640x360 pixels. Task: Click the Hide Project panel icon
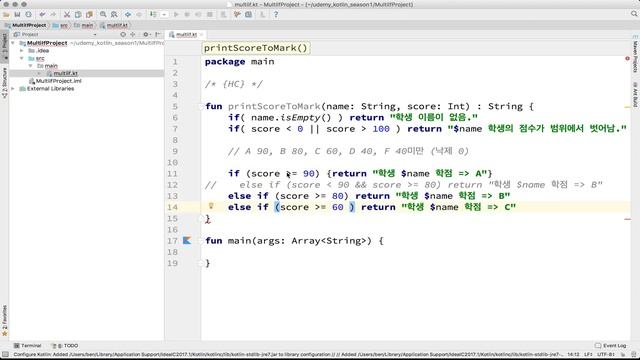coord(158,35)
